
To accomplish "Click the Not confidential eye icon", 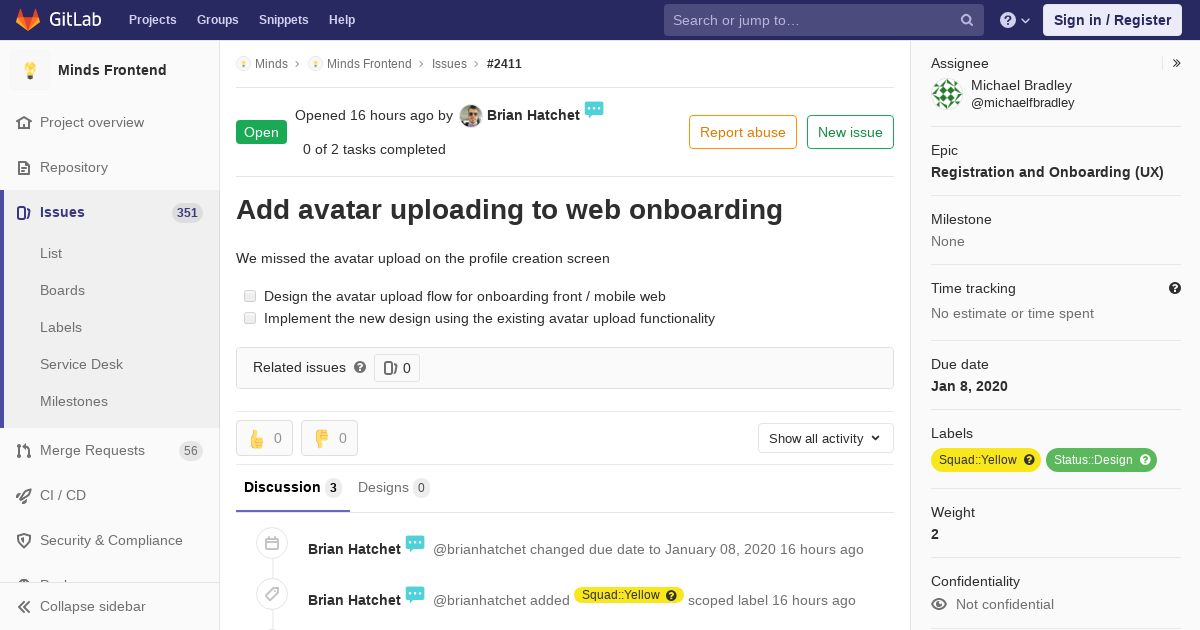I will coord(939,604).
